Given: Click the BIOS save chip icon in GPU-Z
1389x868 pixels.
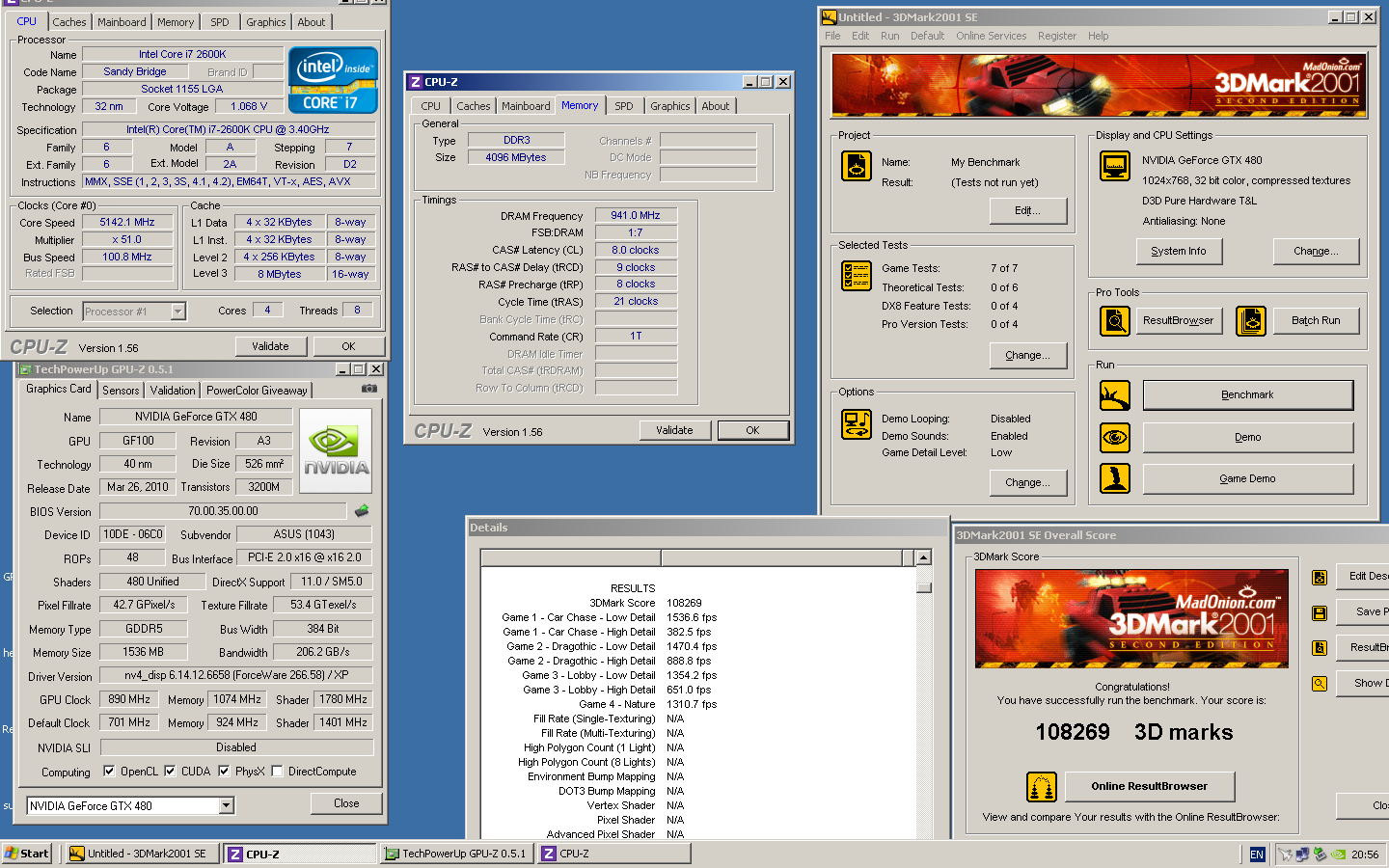Looking at the screenshot, I should point(362,511).
